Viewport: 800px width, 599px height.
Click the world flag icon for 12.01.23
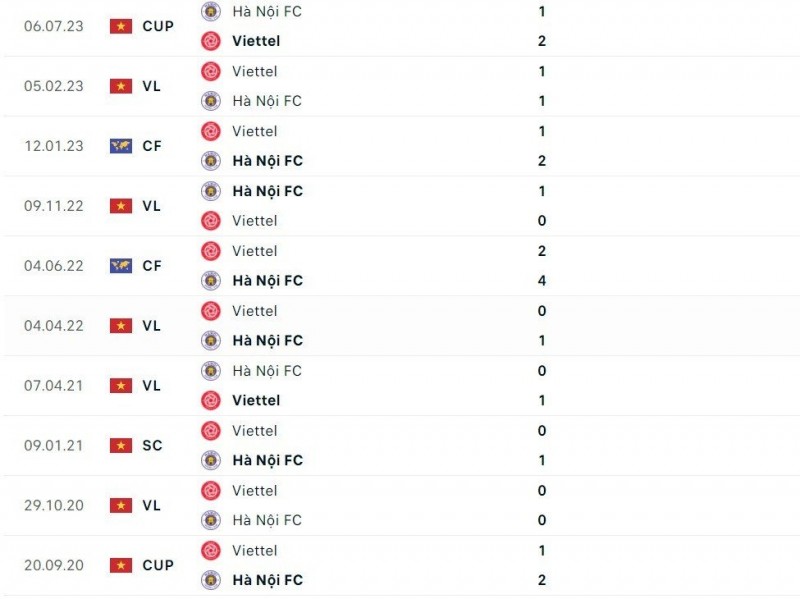click(121, 146)
